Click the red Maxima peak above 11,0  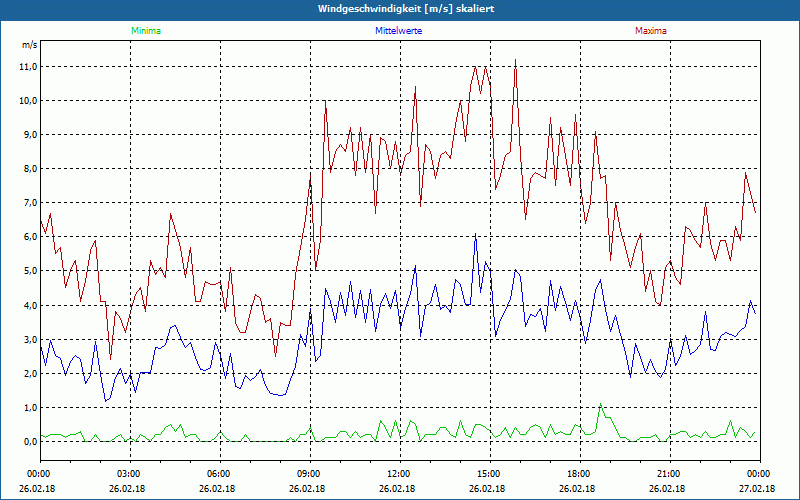[515, 60]
